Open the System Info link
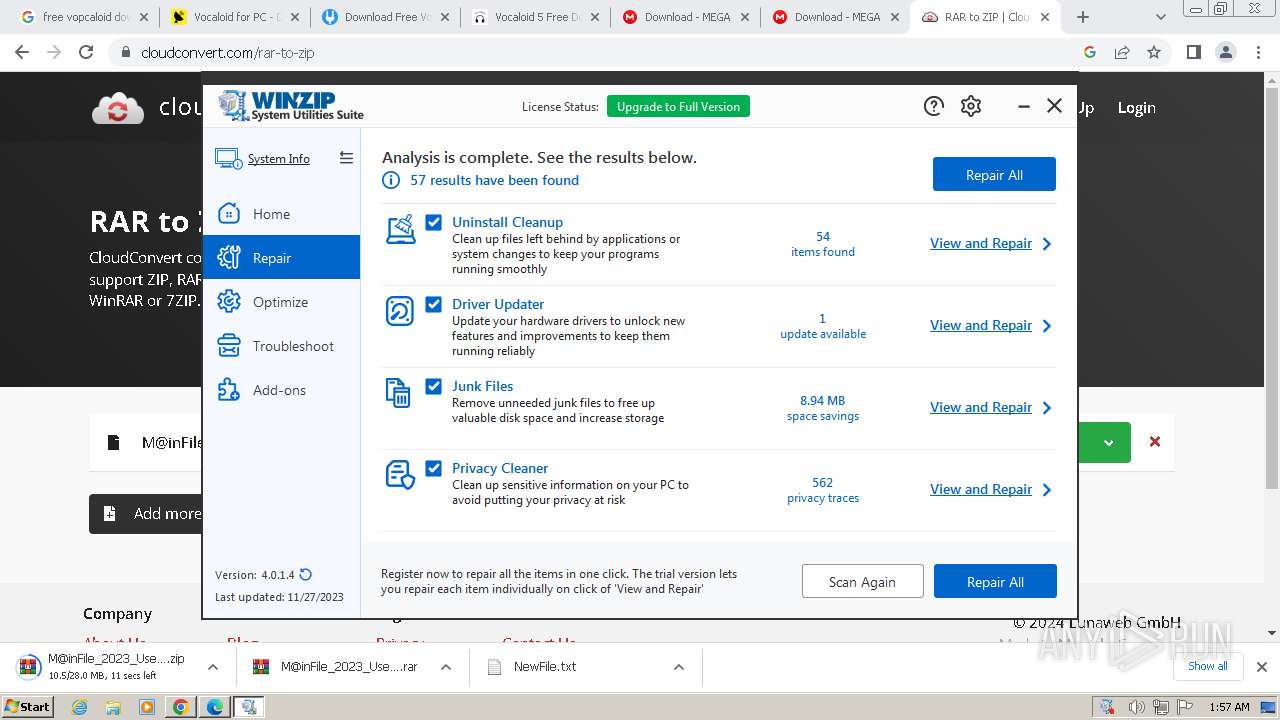This screenshot has height=720, width=1280. tap(279, 159)
